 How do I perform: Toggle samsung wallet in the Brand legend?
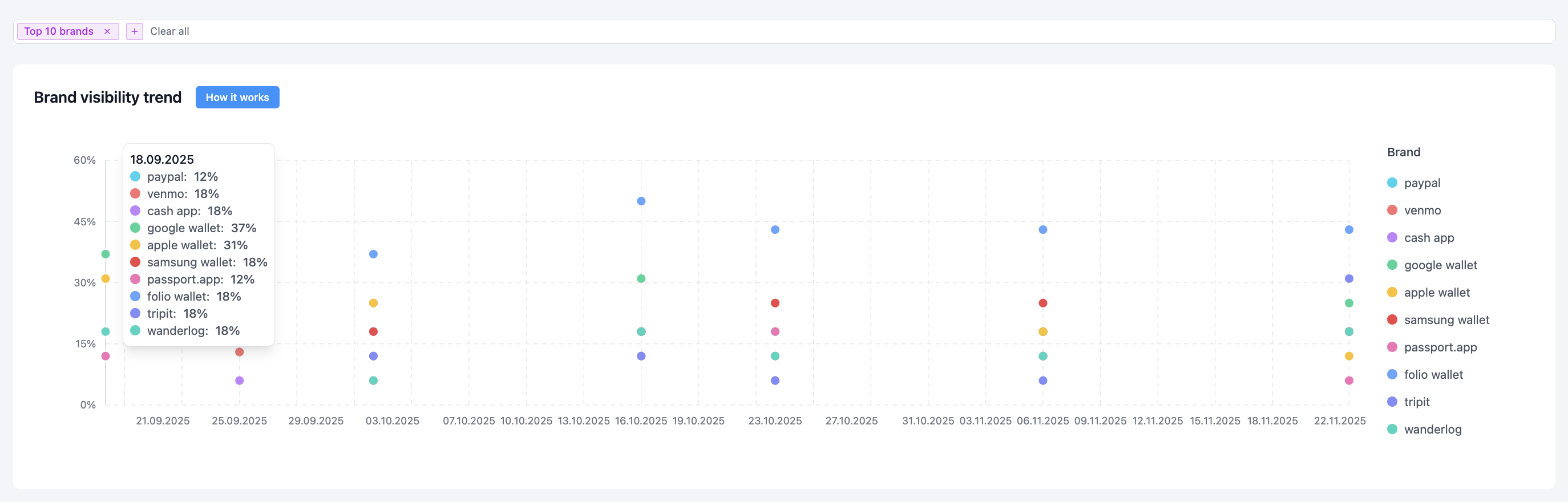coord(1438,319)
